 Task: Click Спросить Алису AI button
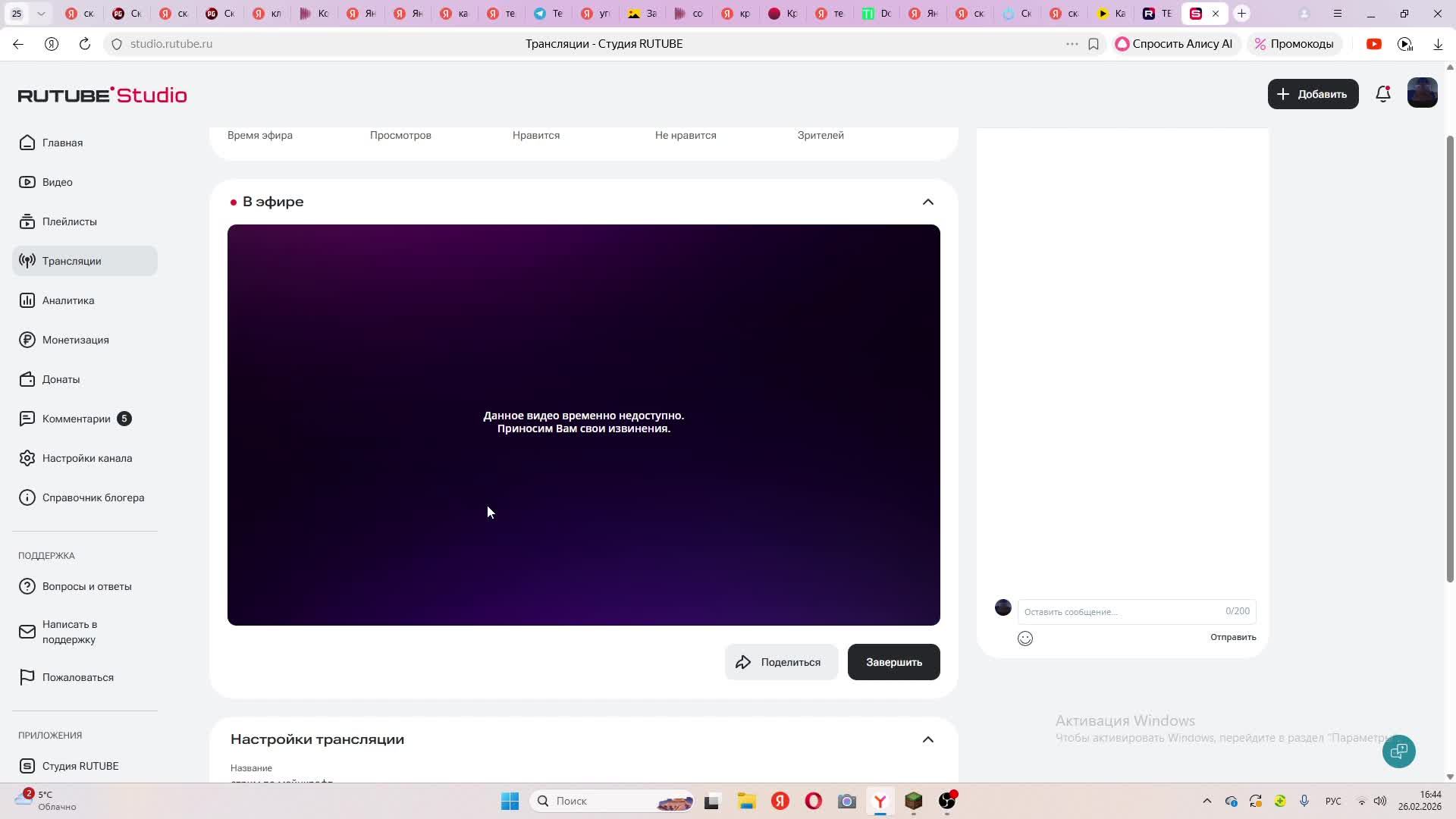click(1175, 44)
